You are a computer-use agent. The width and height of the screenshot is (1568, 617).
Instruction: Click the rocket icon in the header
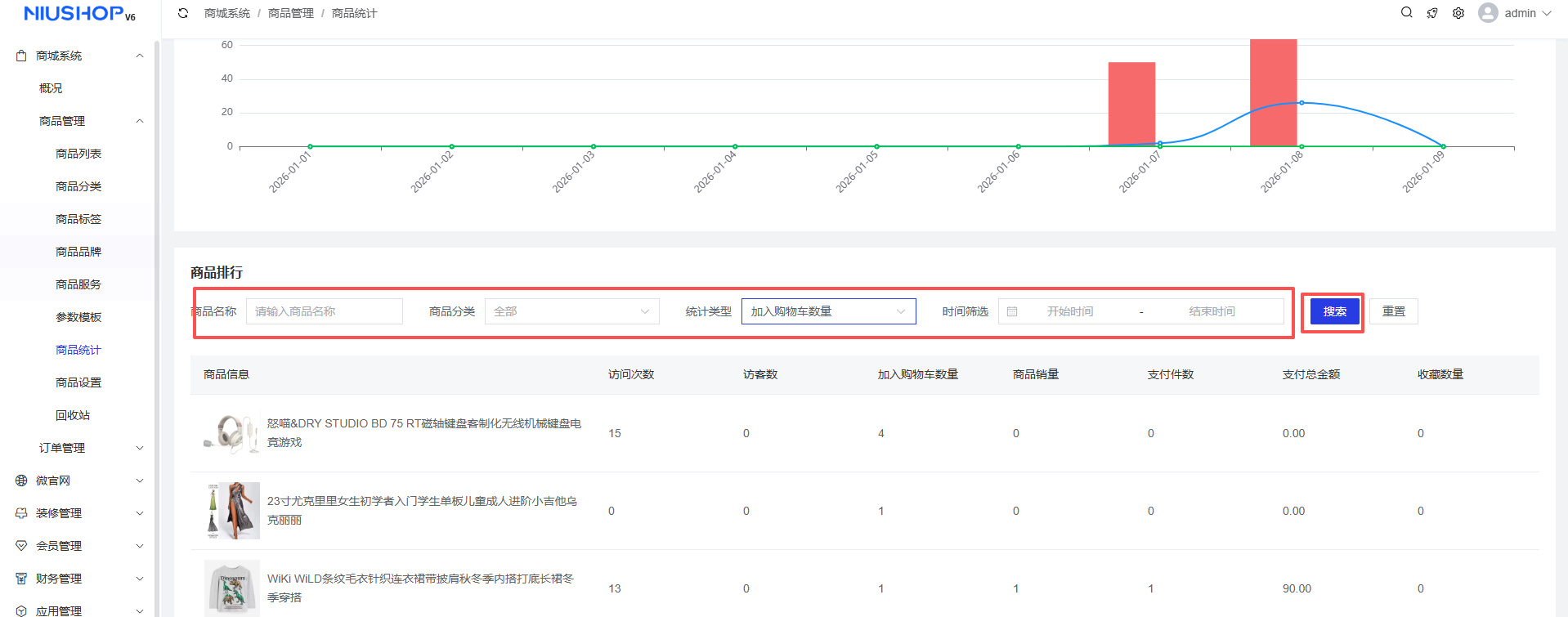click(x=1432, y=13)
